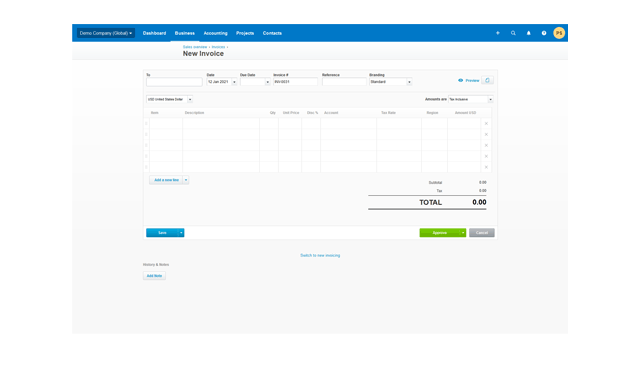Expand the Approve button dropdown arrow
Image resolution: width=640 pixels, height=376 pixels.
click(463, 233)
